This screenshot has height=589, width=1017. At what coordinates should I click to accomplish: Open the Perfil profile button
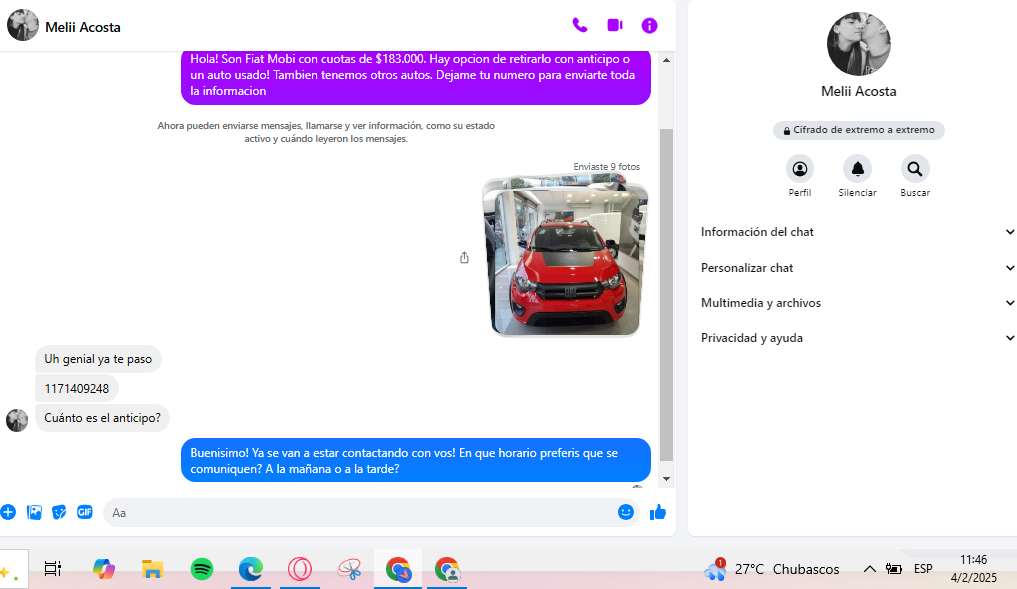coord(799,168)
